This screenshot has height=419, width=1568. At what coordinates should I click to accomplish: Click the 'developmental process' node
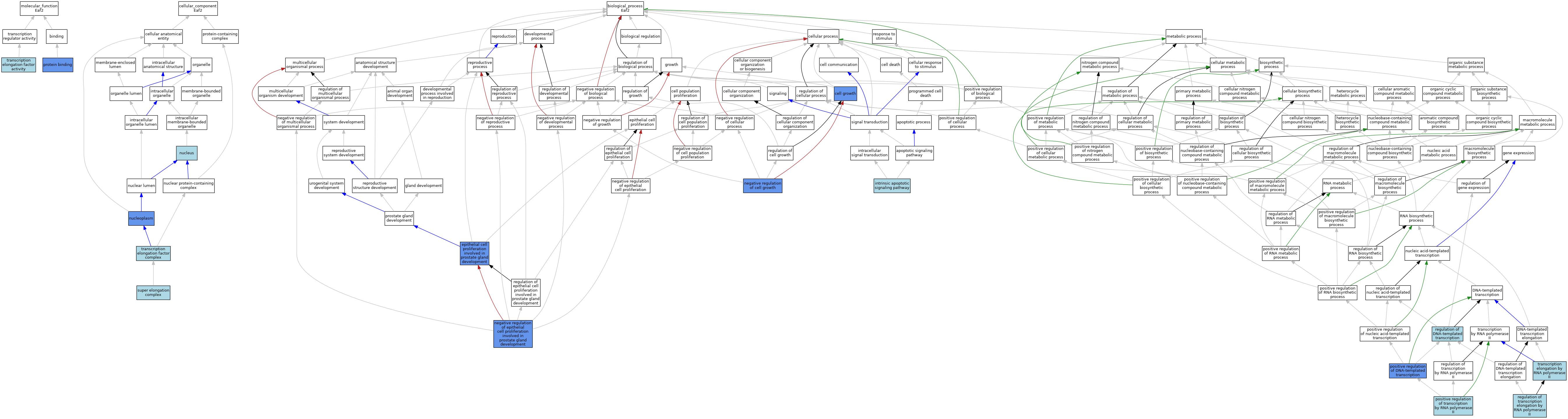539,36
